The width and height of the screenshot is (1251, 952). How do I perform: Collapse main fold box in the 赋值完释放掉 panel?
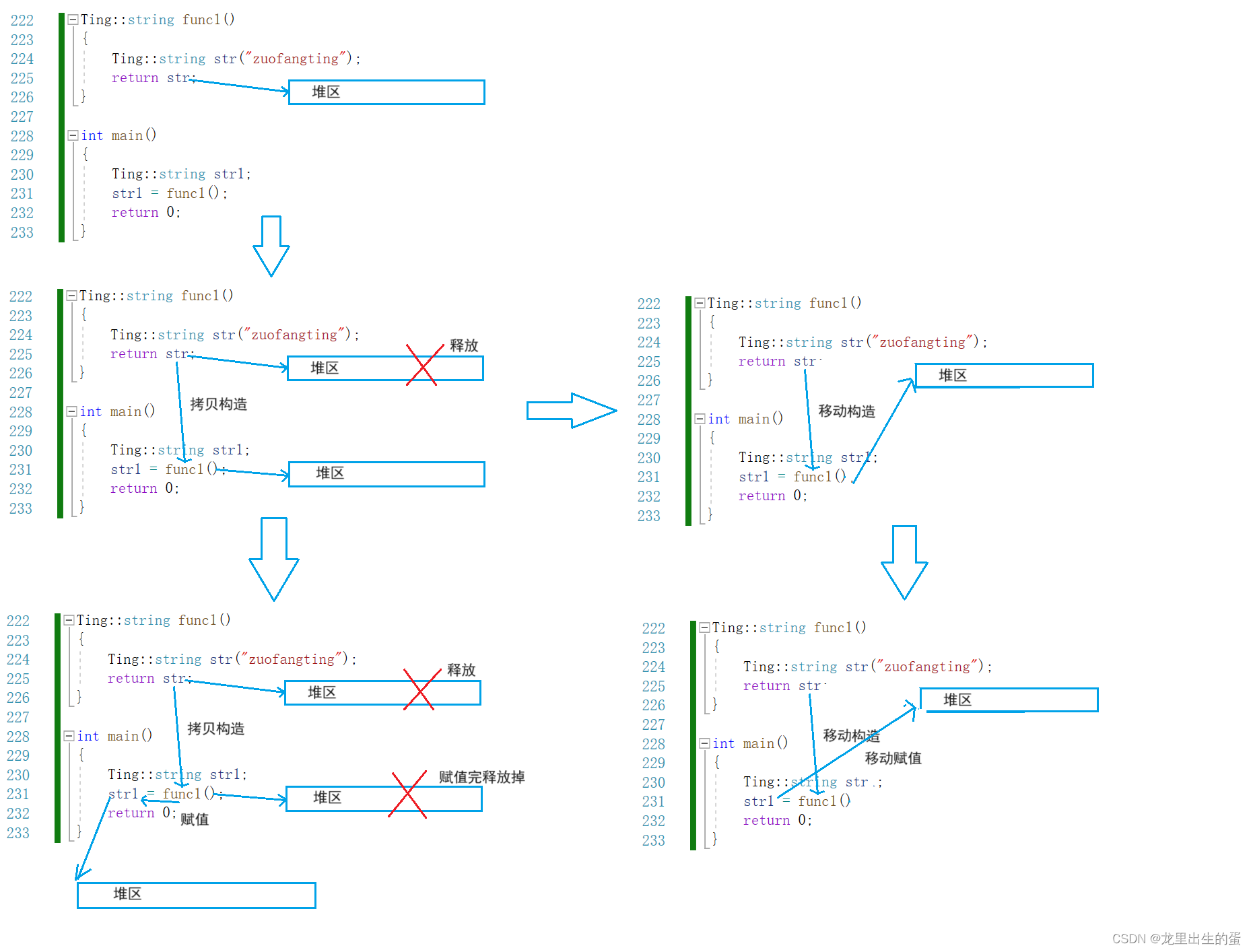point(69,736)
